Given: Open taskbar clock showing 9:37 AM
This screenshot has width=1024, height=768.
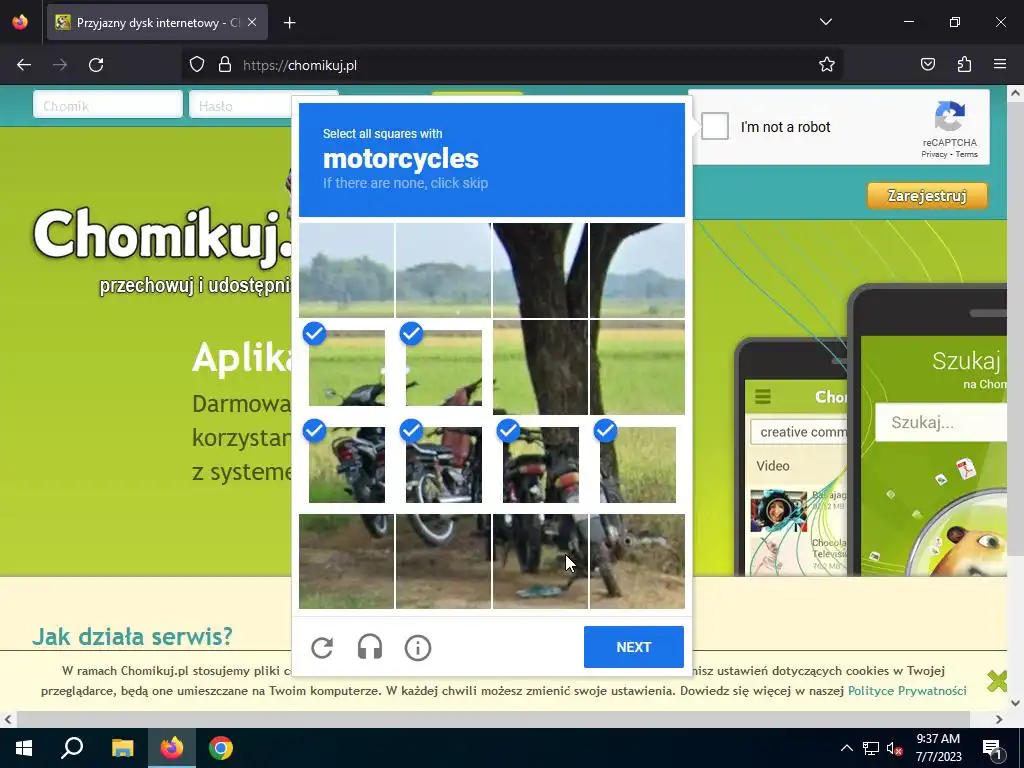Looking at the screenshot, I should click(938, 747).
